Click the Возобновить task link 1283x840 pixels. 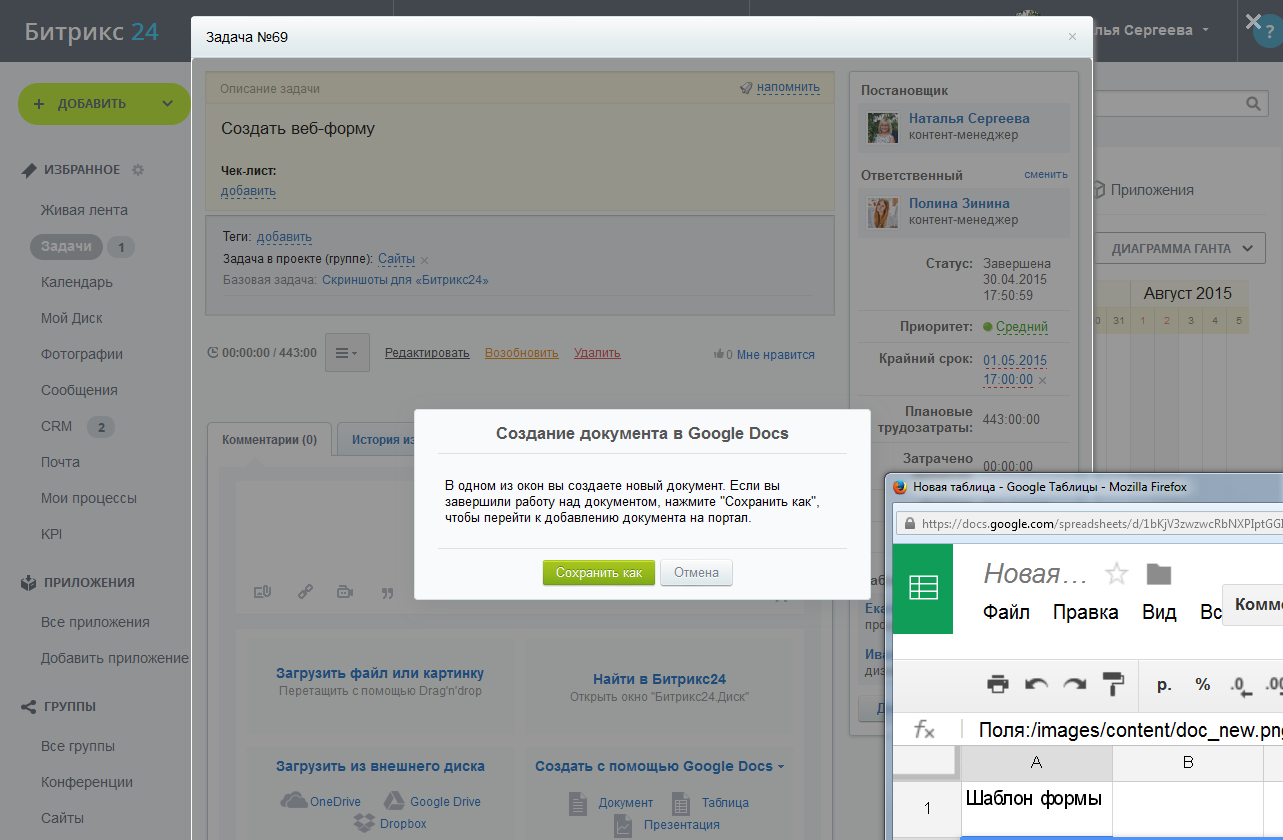click(521, 353)
